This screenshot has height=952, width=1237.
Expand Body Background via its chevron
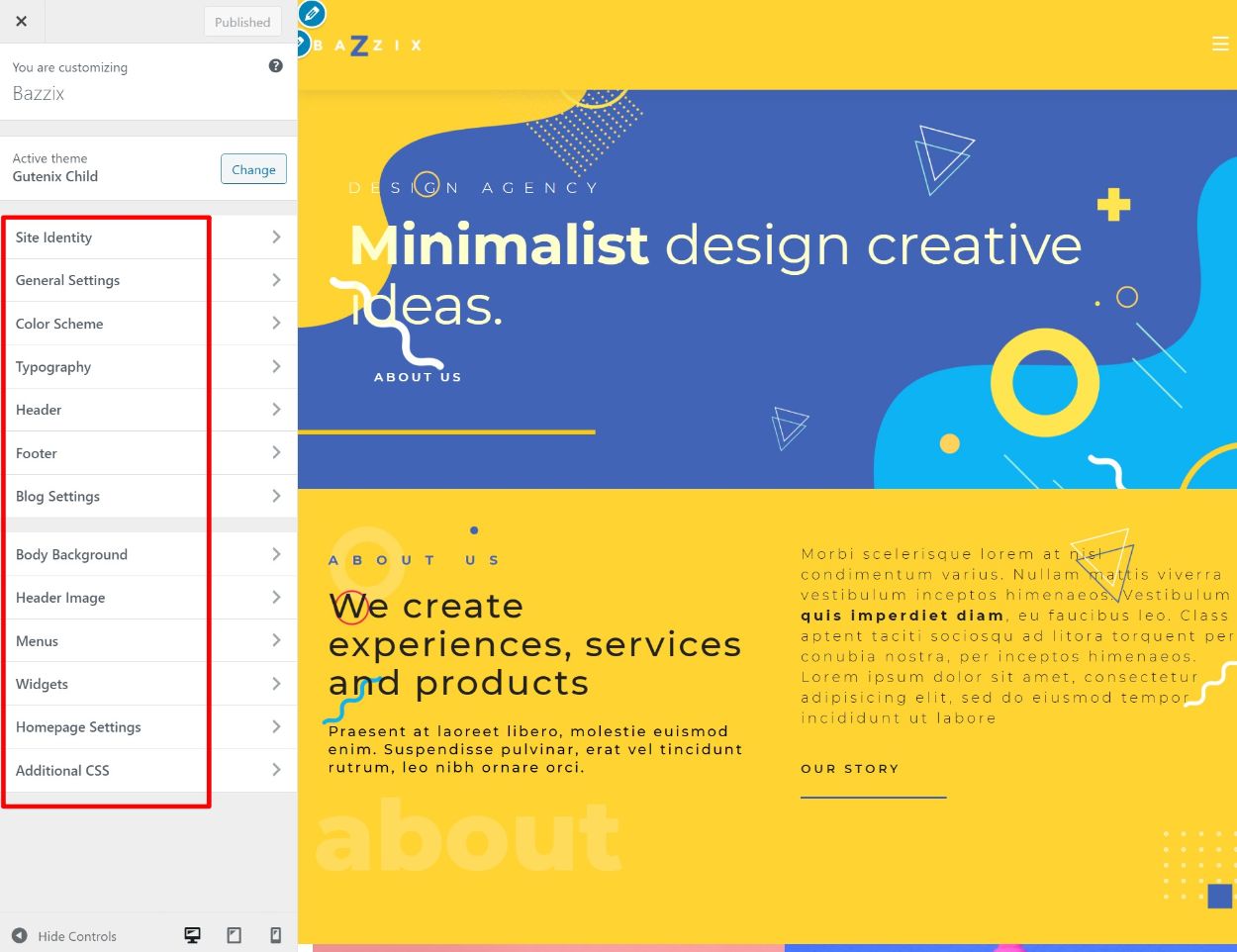276,554
